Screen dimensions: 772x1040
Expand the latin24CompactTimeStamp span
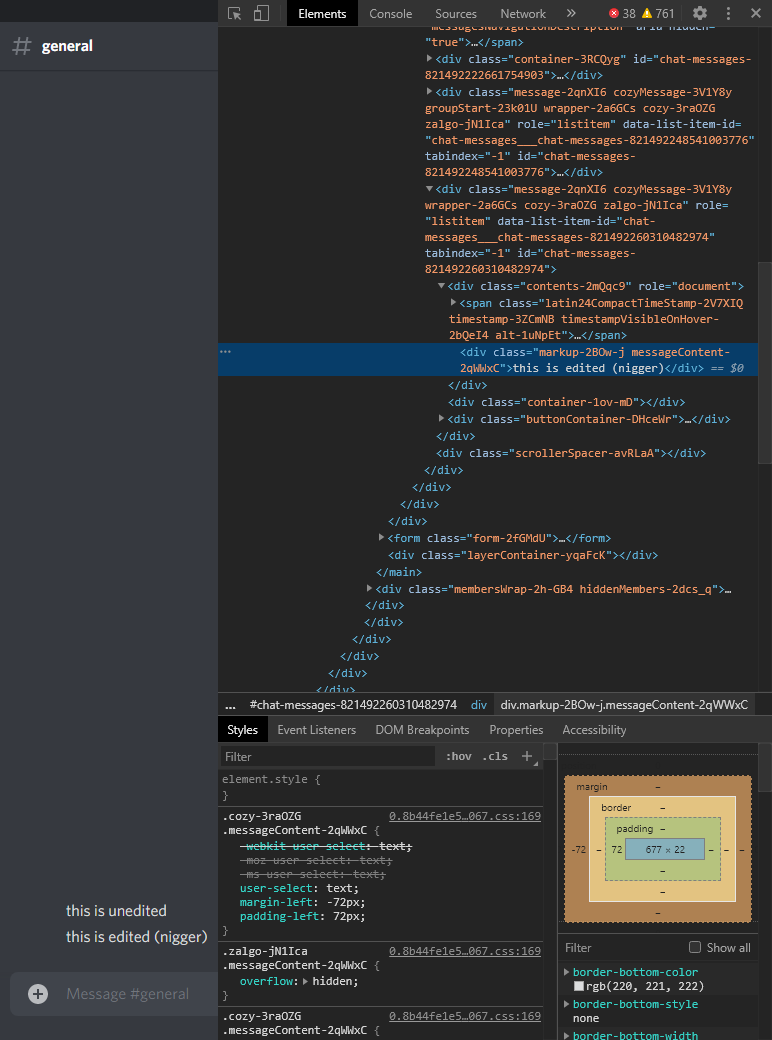[454, 302]
